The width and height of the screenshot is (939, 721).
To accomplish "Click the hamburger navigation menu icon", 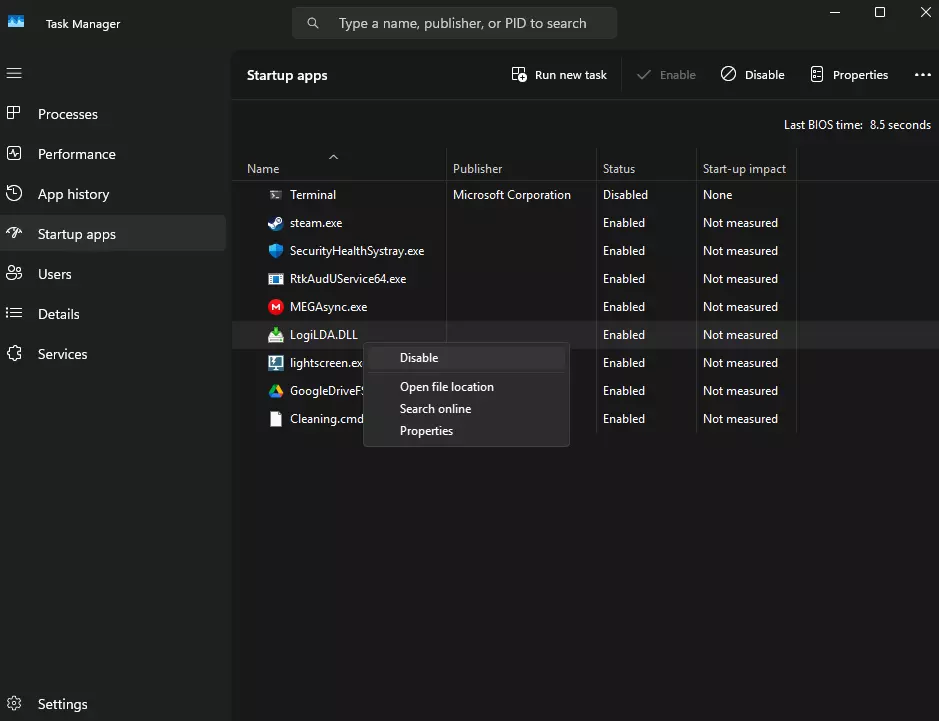I will [14, 73].
